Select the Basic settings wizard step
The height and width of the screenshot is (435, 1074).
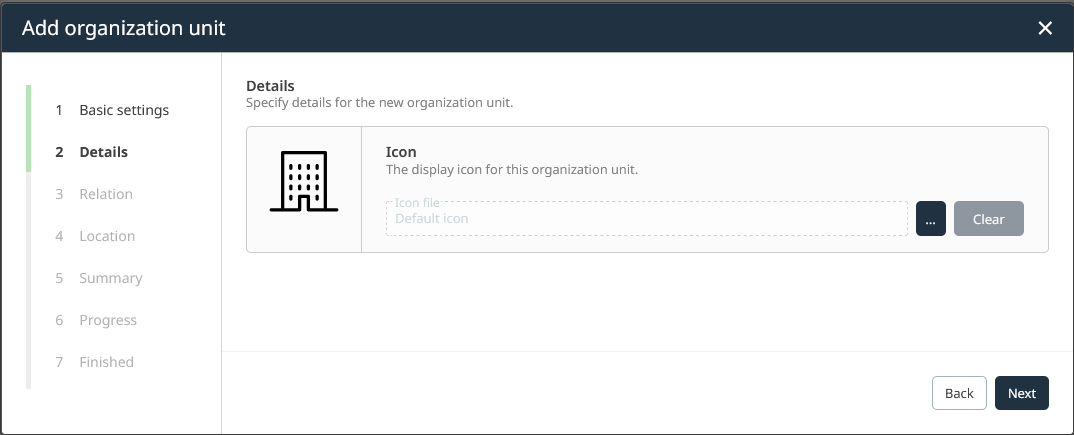[x=124, y=110]
